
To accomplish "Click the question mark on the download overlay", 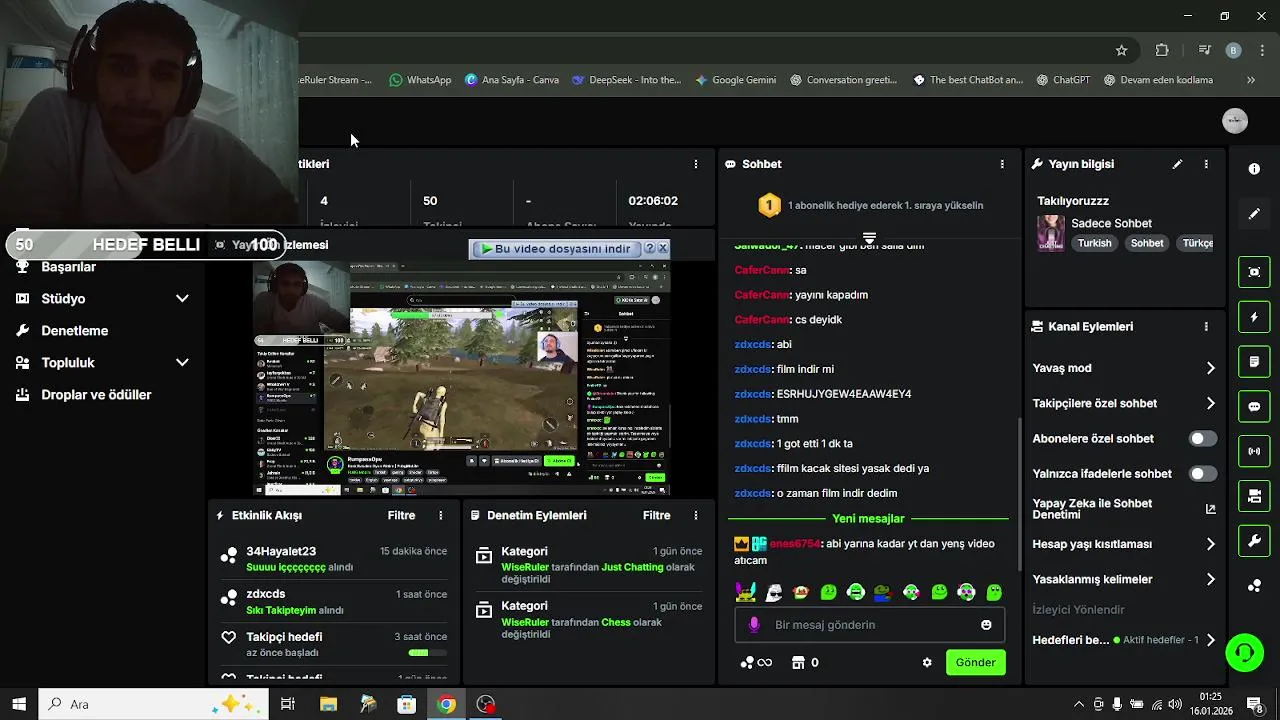I will tap(649, 248).
